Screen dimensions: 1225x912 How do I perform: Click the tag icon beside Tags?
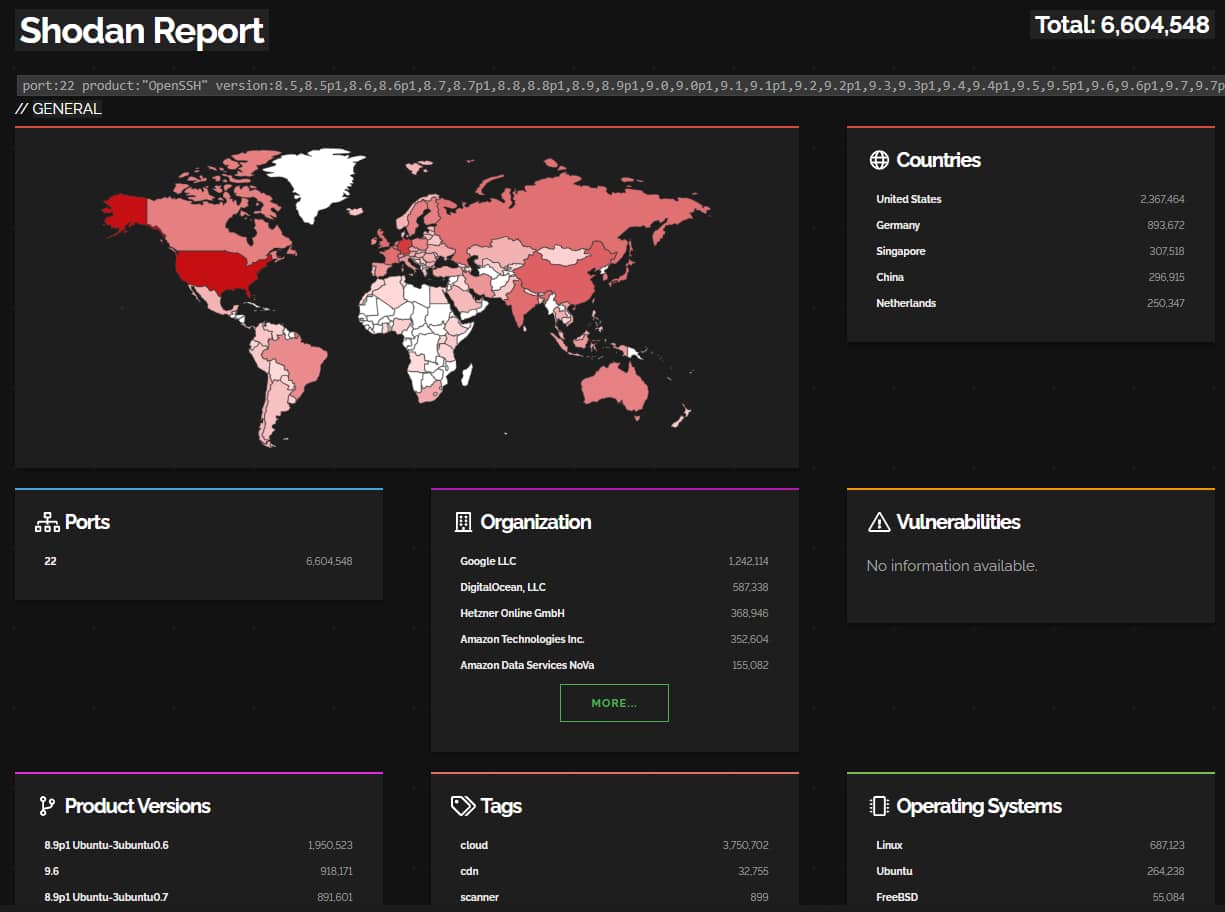[463, 806]
